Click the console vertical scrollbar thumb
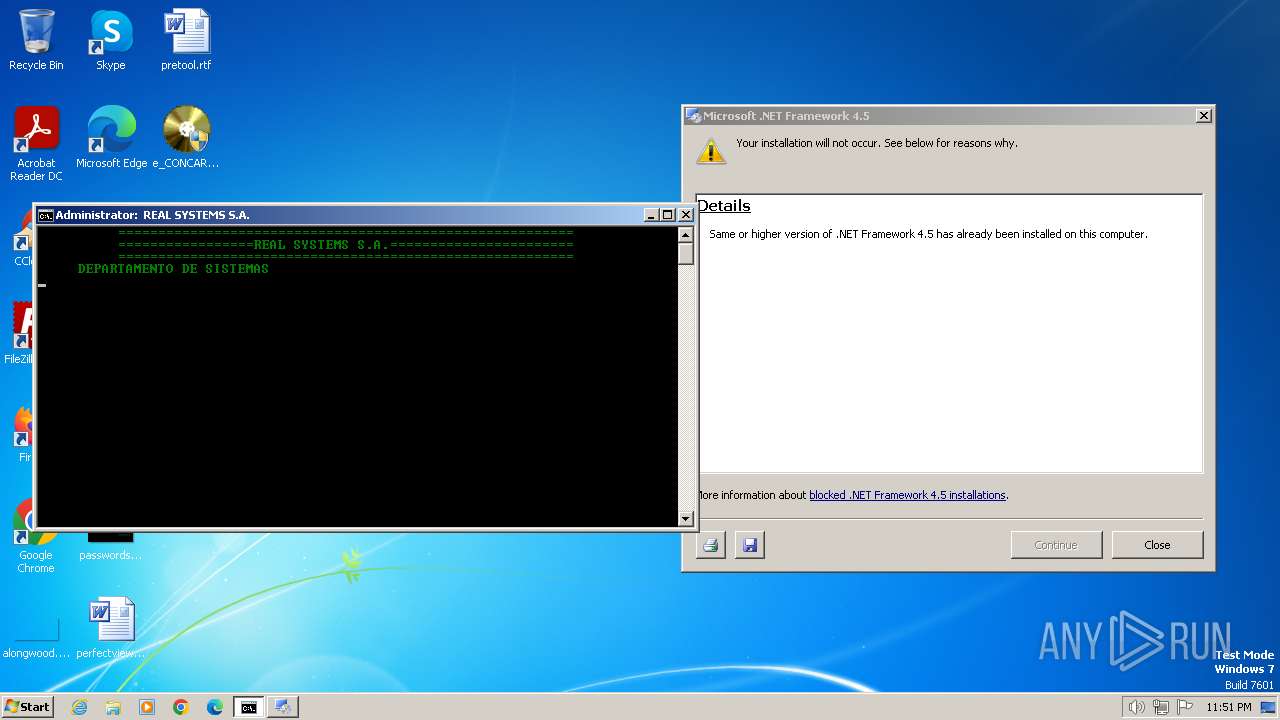The width and height of the screenshot is (1280, 720). 685,254
